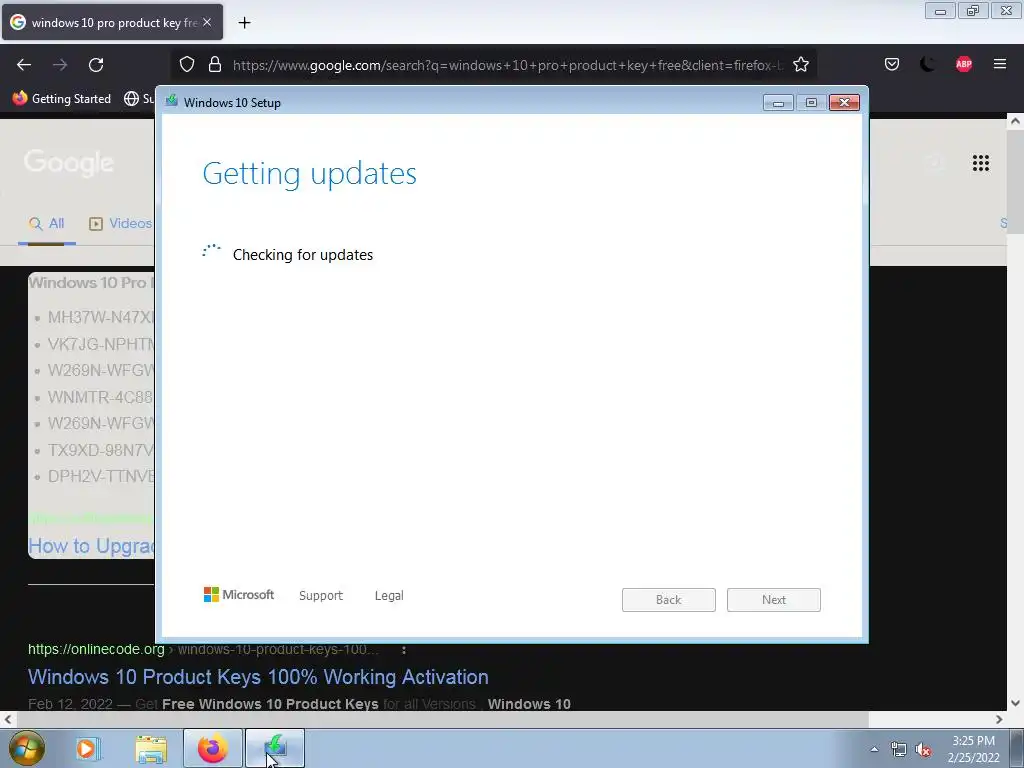The width and height of the screenshot is (1024, 768).
Task: Click the Legal link in Setup
Action: (x=389, y=596)
